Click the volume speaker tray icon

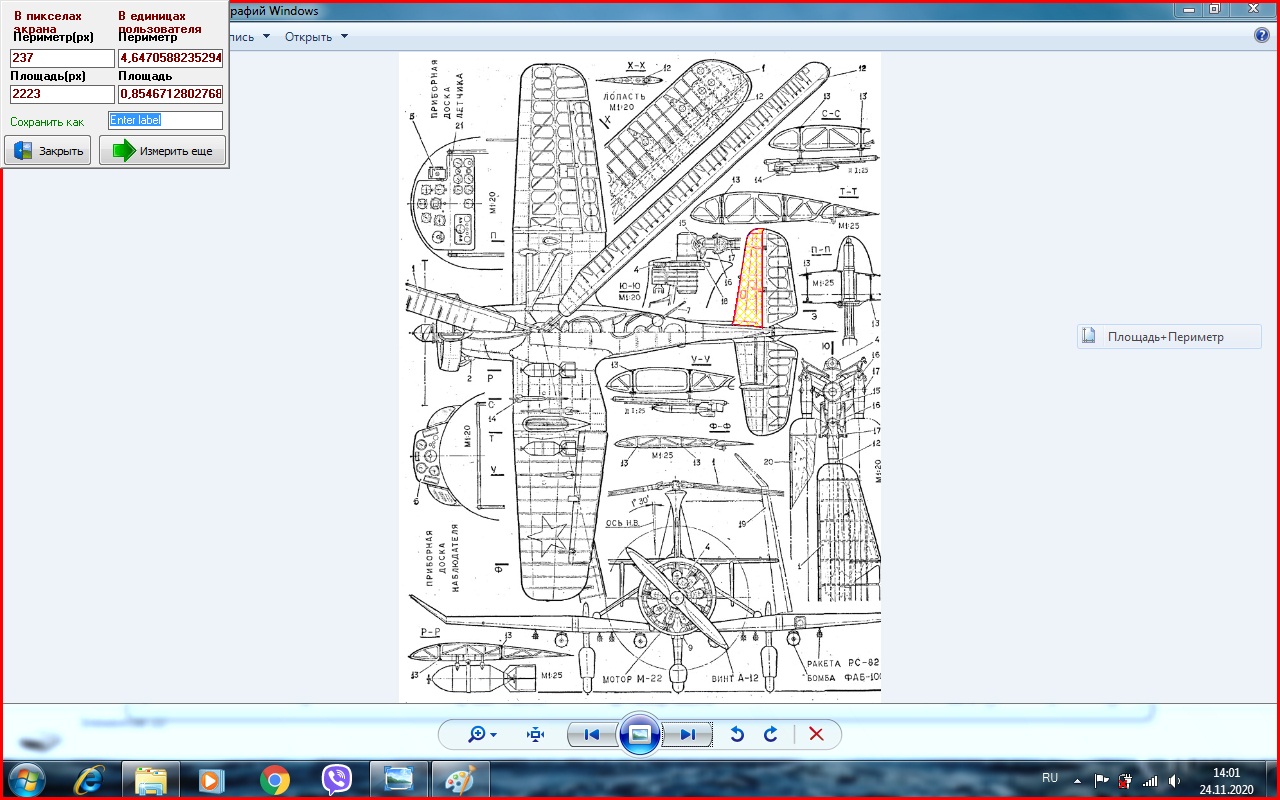[1174, 780]
